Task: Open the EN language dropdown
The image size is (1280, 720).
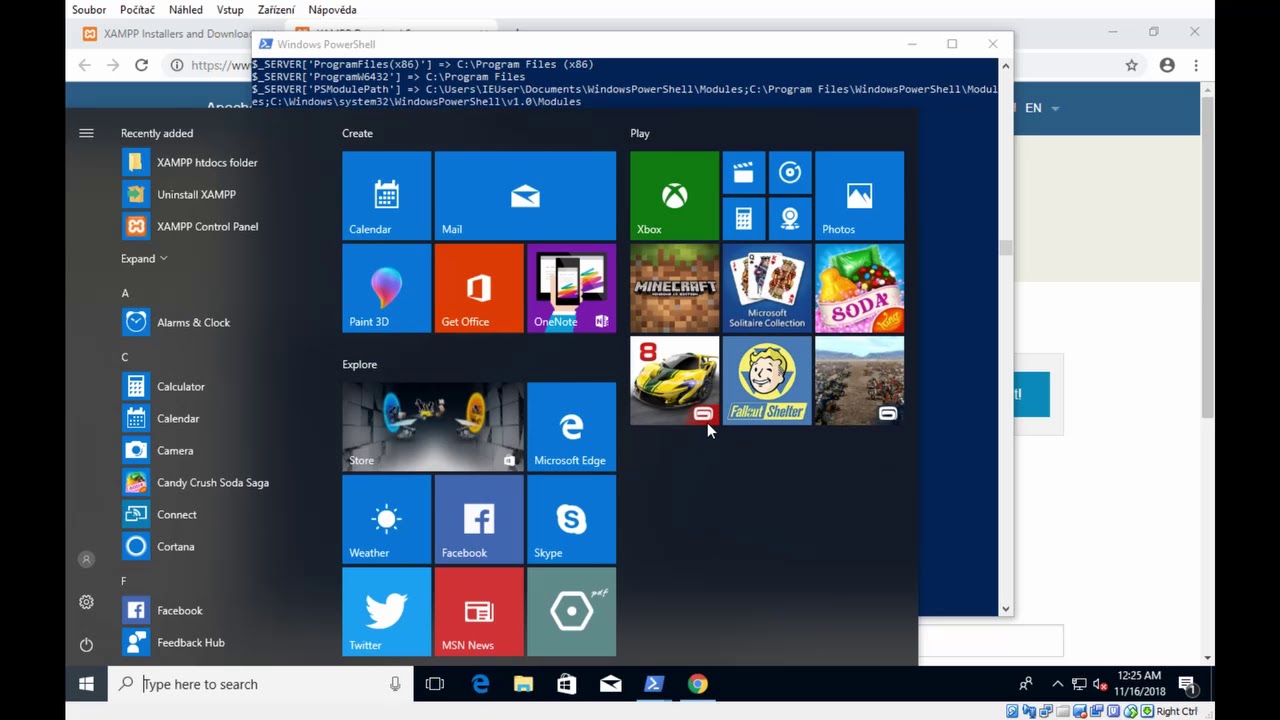Action: point(1042,108)
